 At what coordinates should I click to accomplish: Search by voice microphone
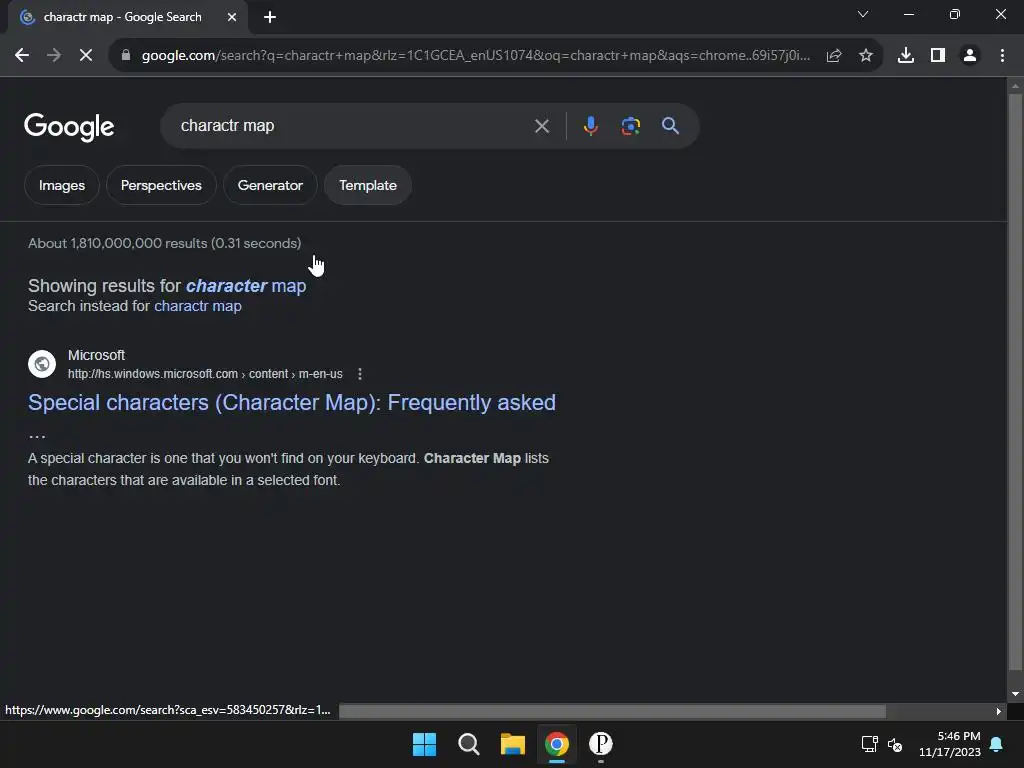click(590, 126)
